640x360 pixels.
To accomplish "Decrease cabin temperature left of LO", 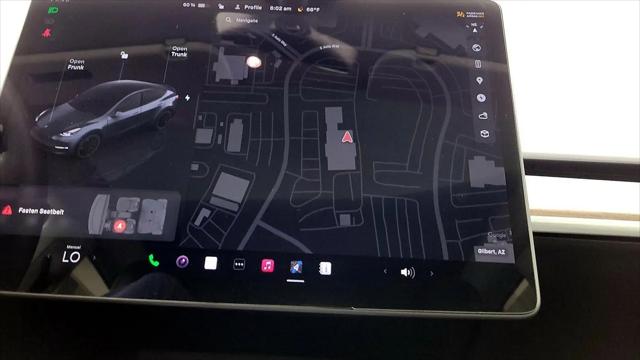I will 49,256.
